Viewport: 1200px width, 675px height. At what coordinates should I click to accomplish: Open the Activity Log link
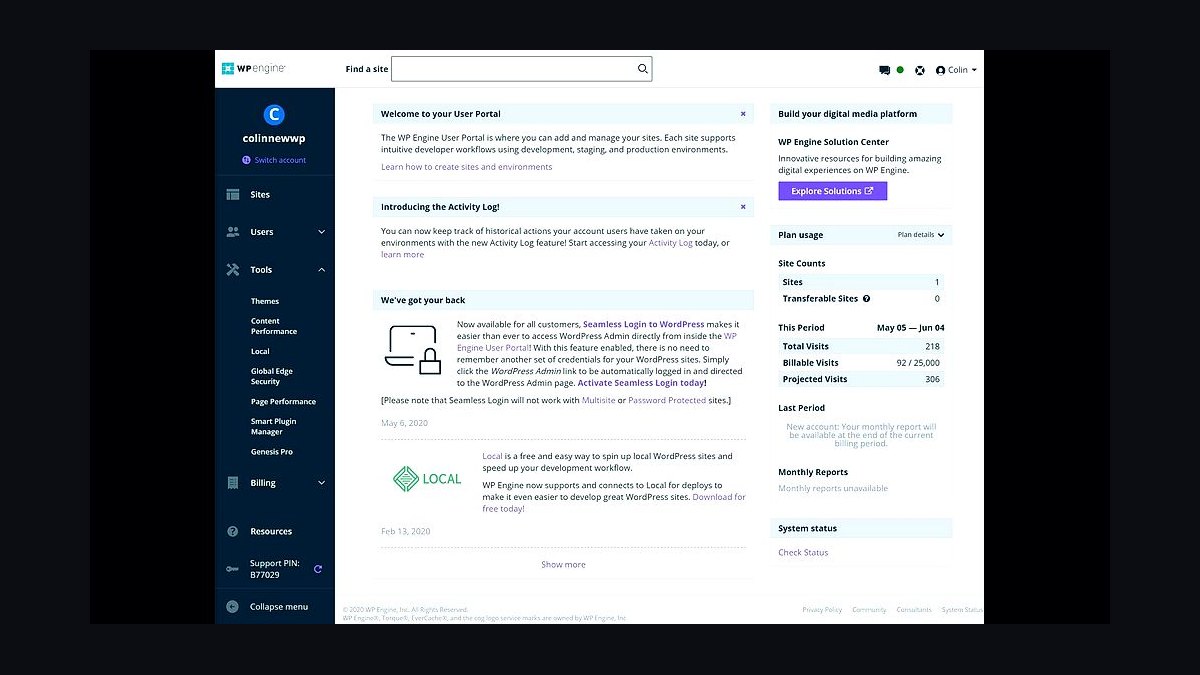[x=670, y=243]
